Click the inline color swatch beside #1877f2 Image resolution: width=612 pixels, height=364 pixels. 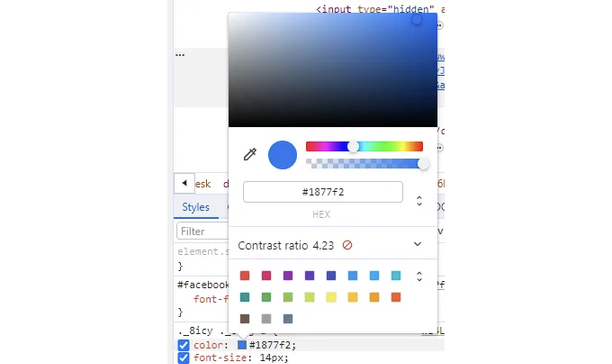coord(242,345)
